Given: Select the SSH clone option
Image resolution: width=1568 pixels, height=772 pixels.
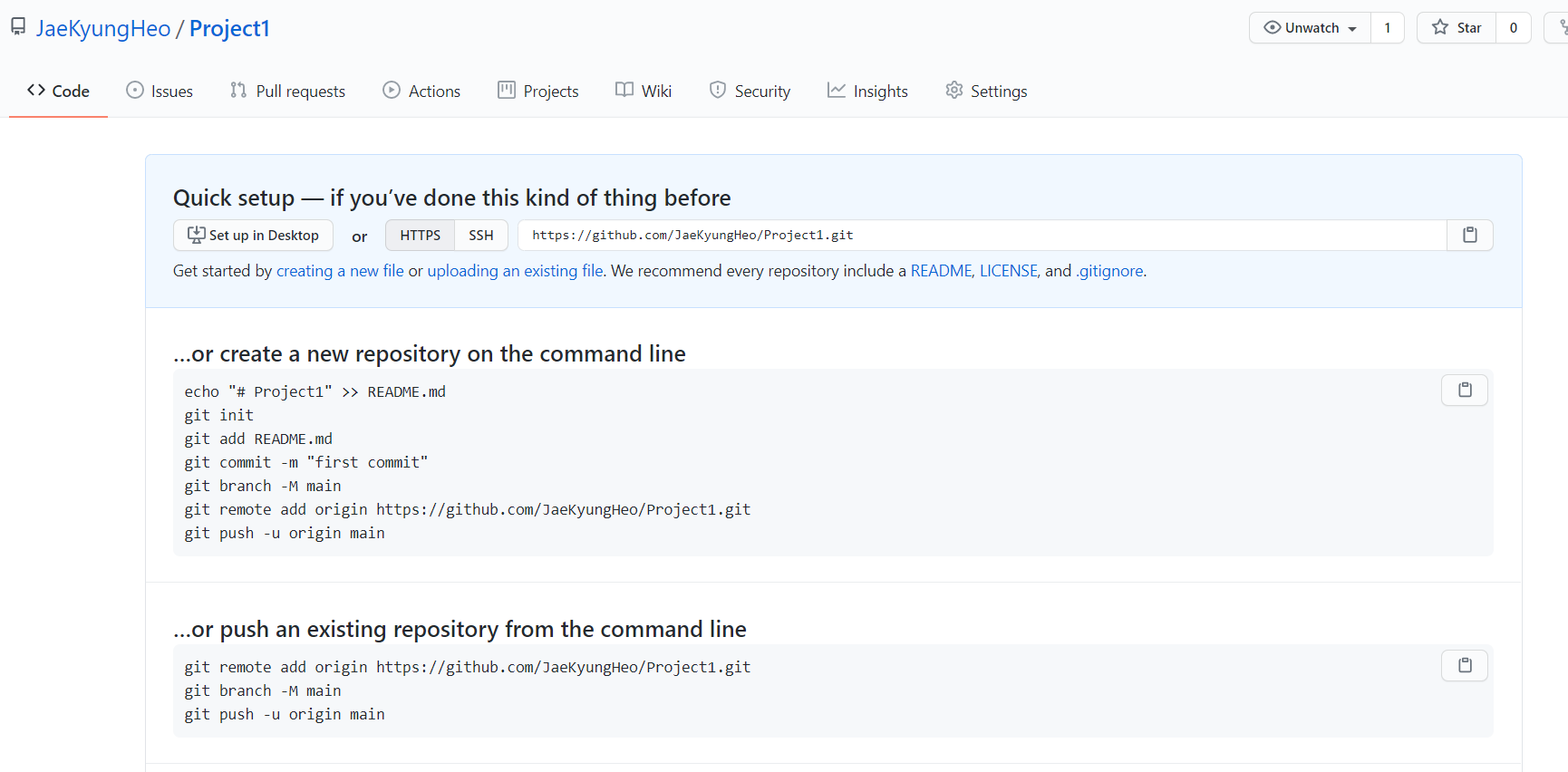Looking at the screenshot, I should [481, 236].
